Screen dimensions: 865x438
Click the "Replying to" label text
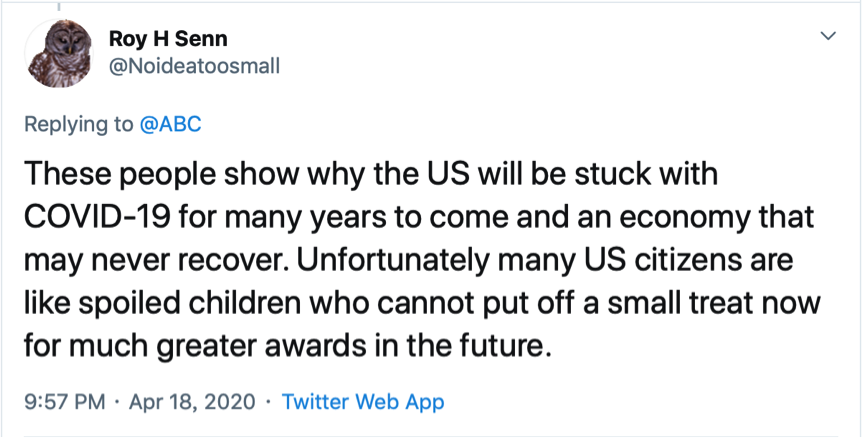tap(79, 124)
